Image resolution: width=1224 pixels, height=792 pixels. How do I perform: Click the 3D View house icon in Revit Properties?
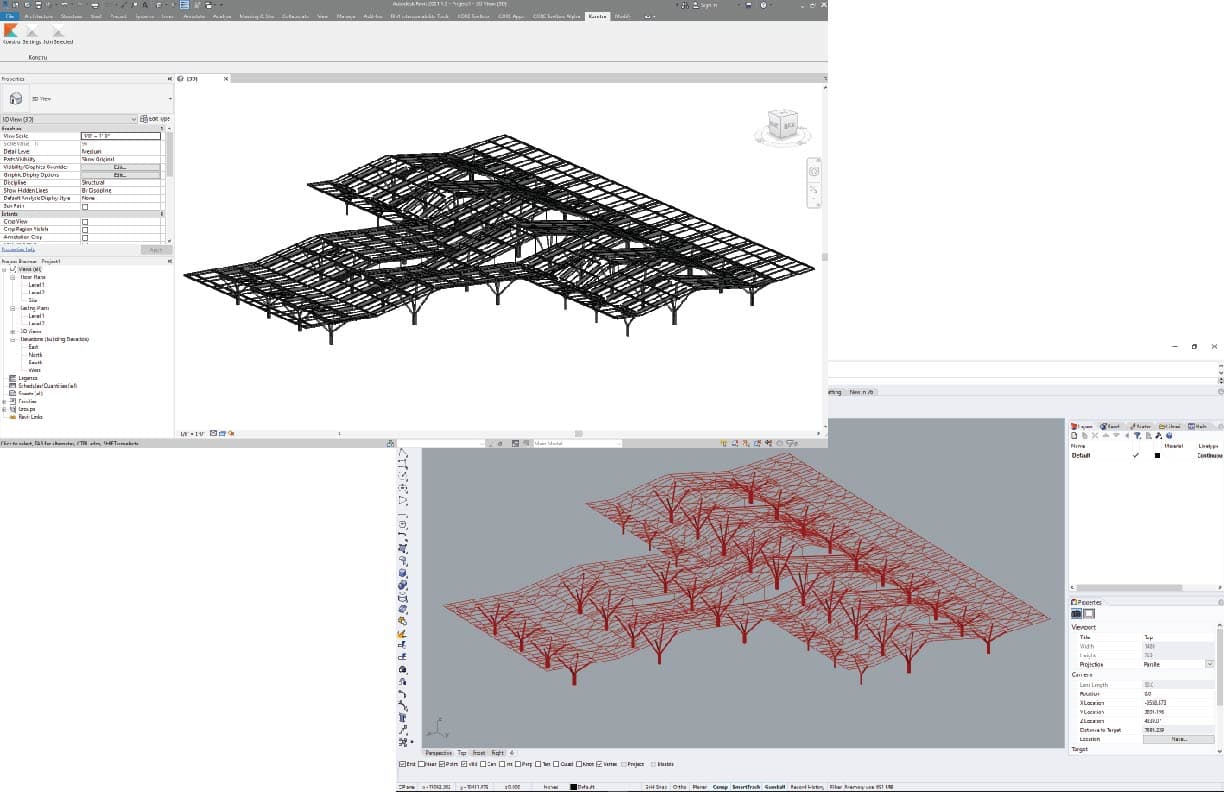pos(15,97)
